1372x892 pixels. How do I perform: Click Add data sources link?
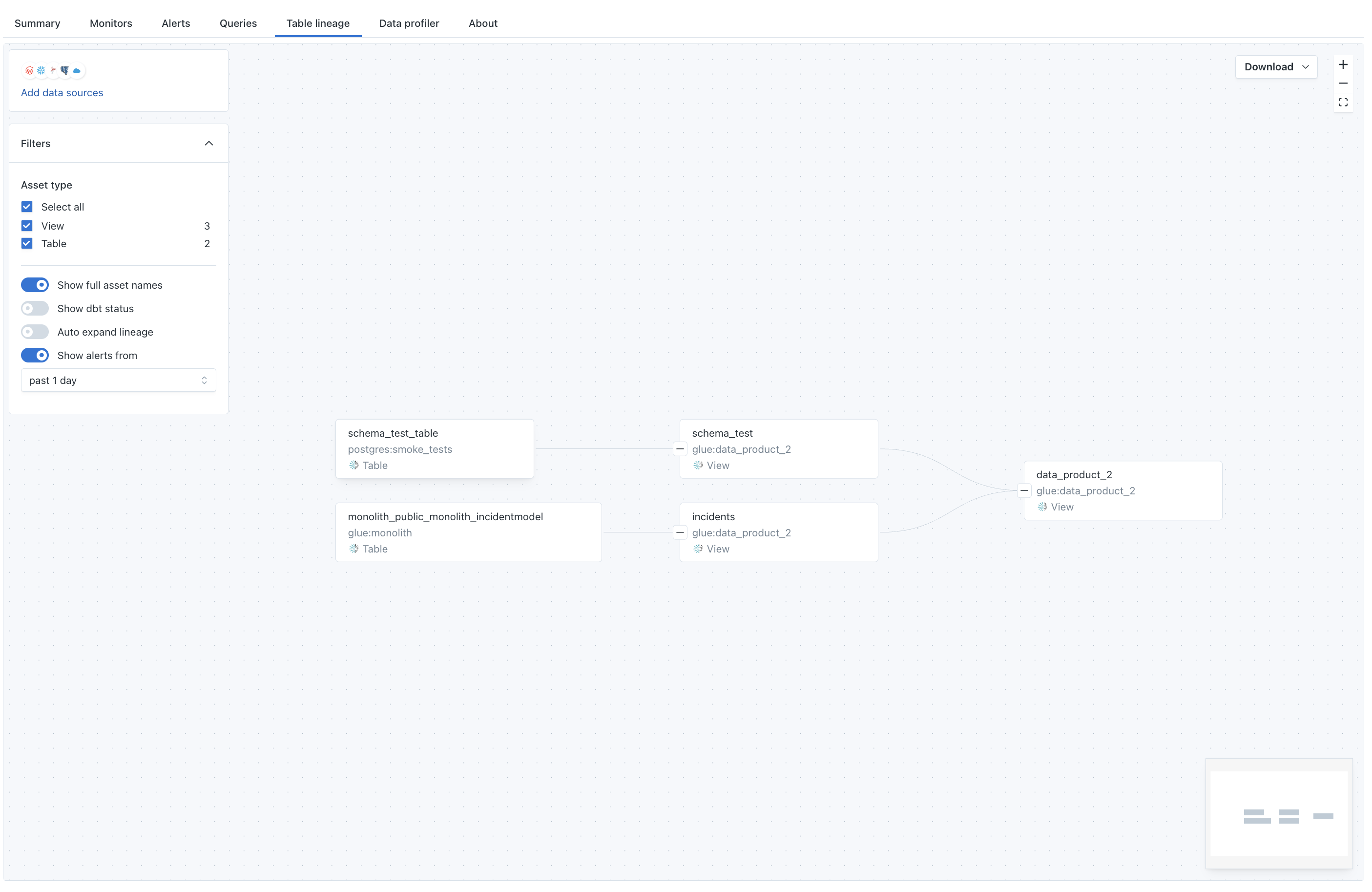62,93
